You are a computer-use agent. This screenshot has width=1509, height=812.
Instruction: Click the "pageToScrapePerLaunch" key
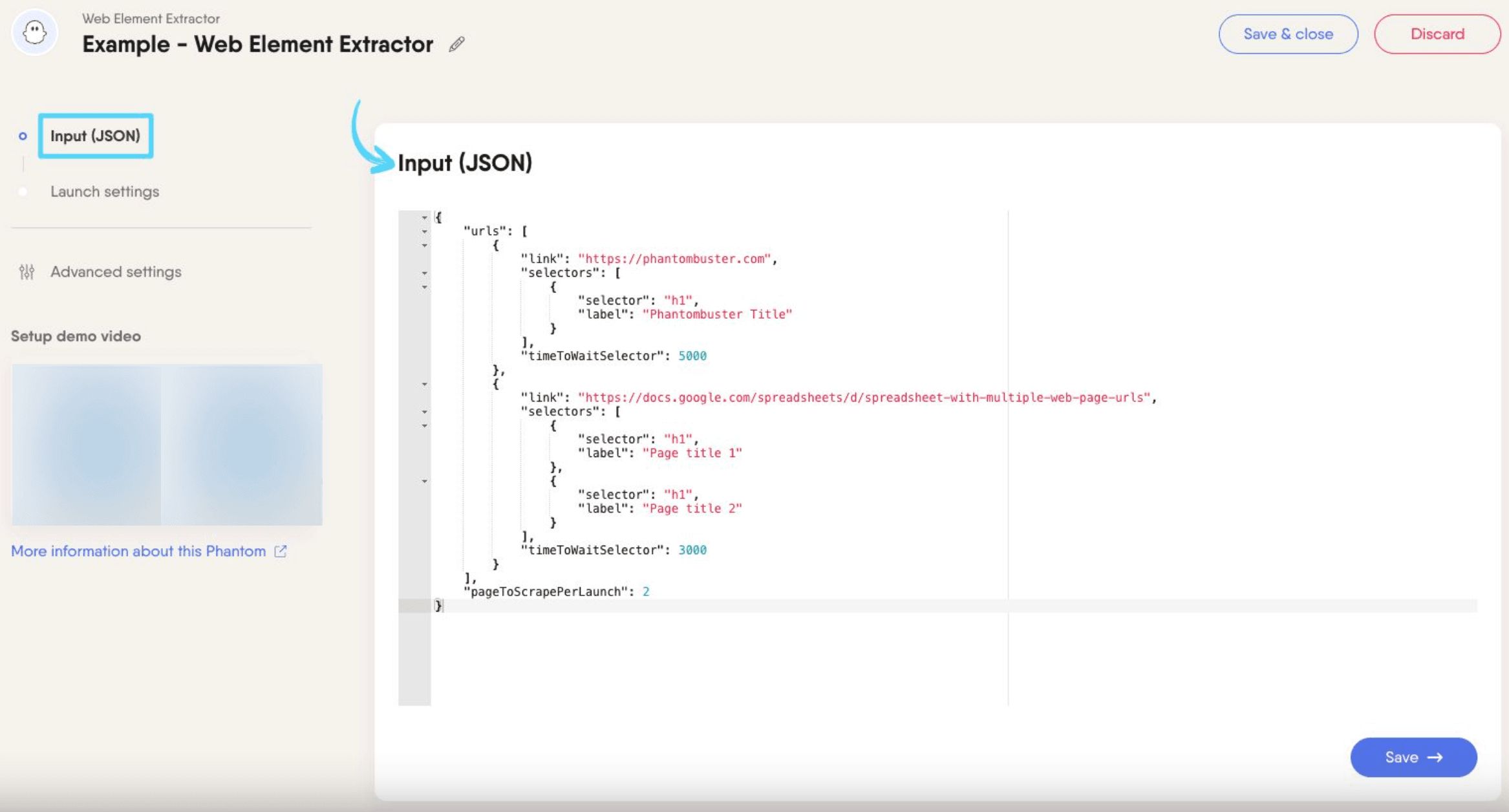546,591
